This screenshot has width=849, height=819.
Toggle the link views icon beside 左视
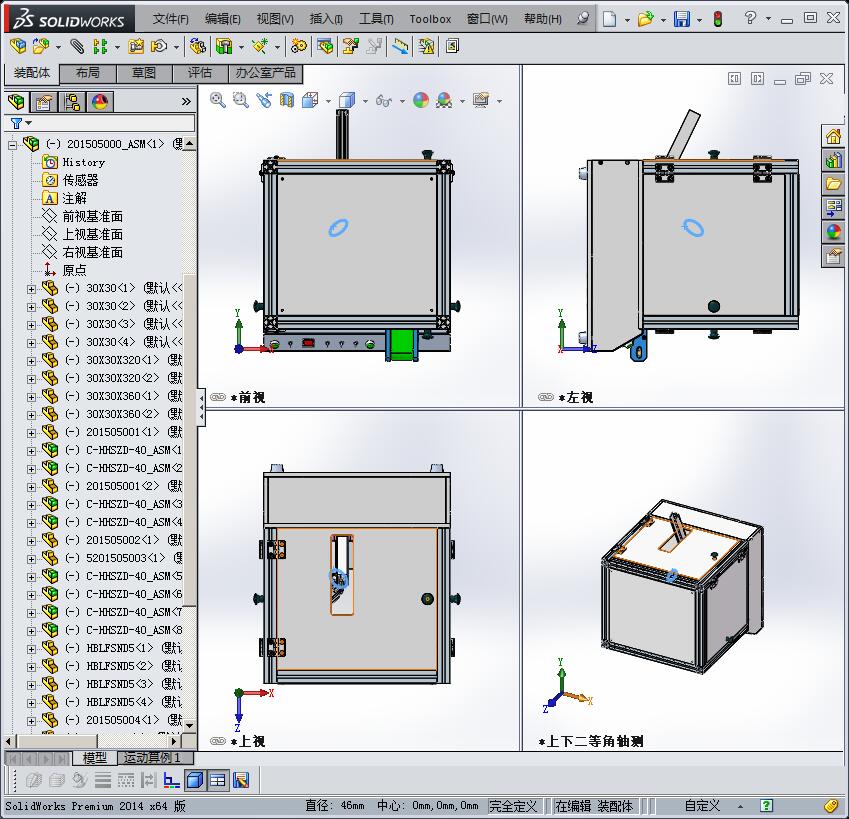pos(546,397)
